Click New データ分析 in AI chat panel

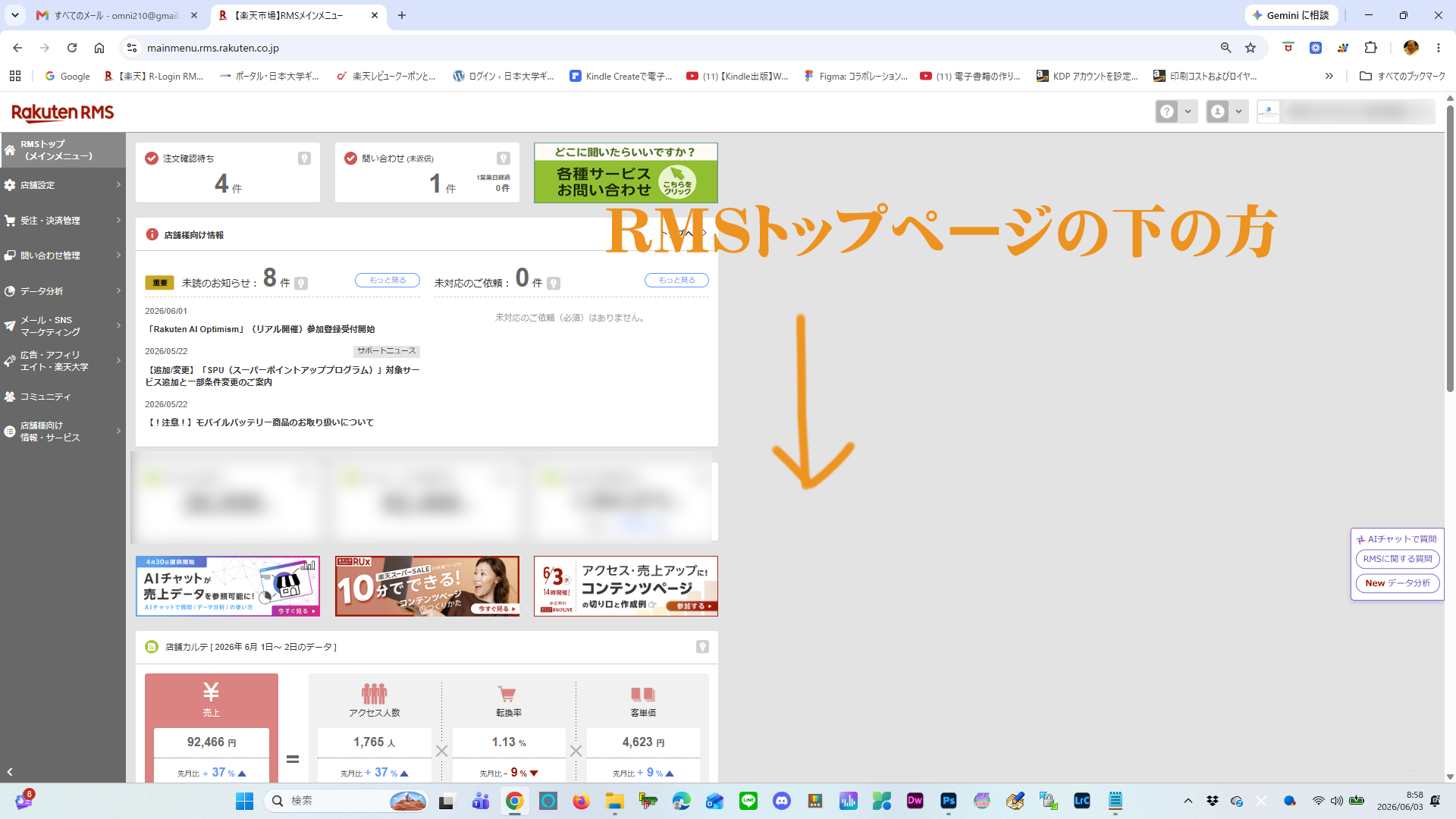click(1397, 583)
